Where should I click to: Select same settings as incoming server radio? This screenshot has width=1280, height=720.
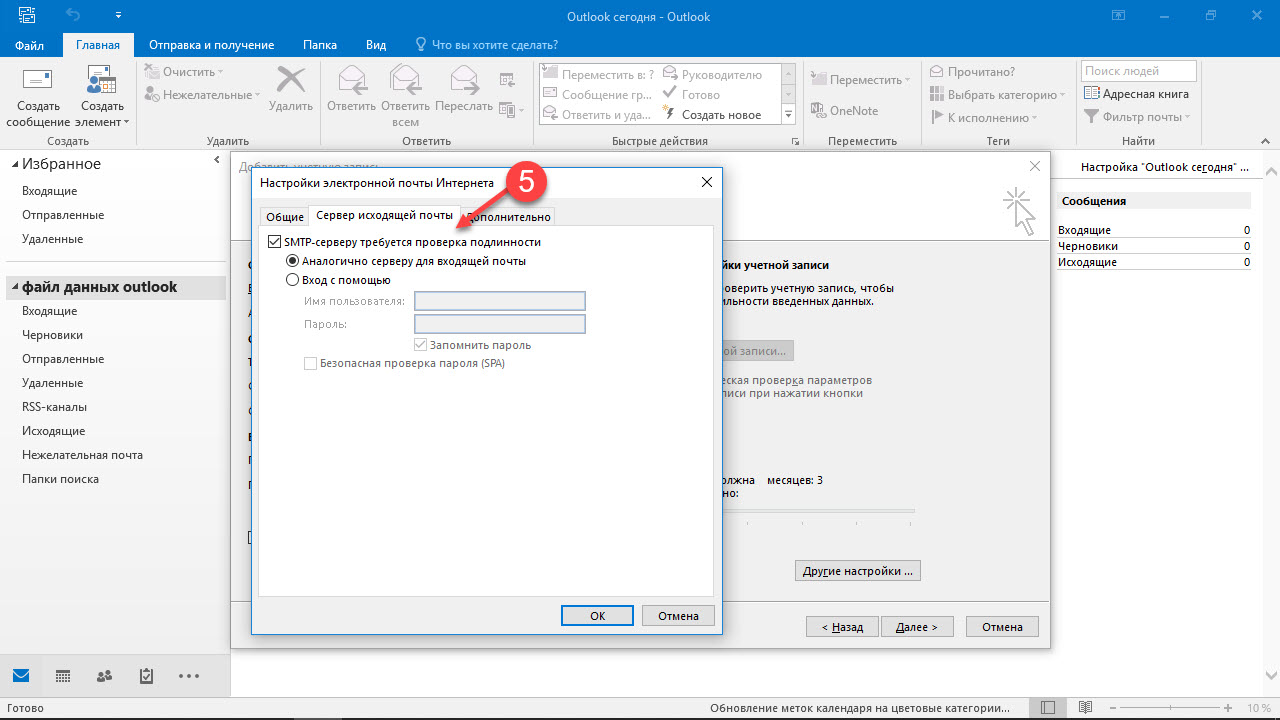pos(293,261)
